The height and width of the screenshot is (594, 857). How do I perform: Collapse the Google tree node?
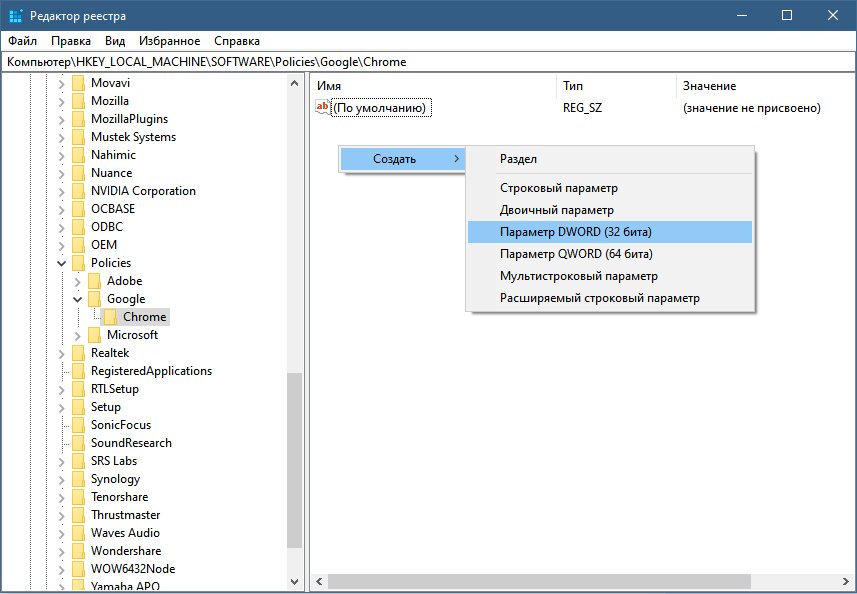point(78,299)
